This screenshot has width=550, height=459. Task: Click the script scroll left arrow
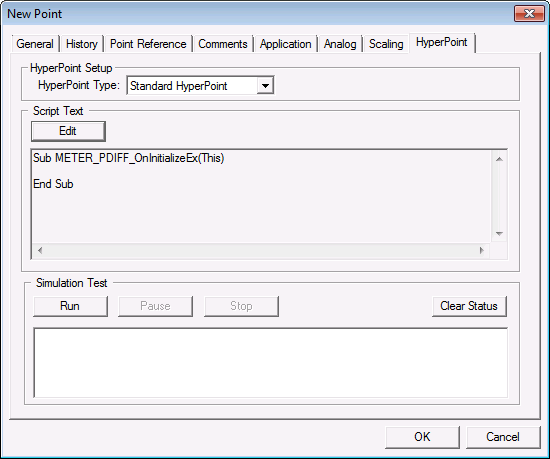click(40, 250)
